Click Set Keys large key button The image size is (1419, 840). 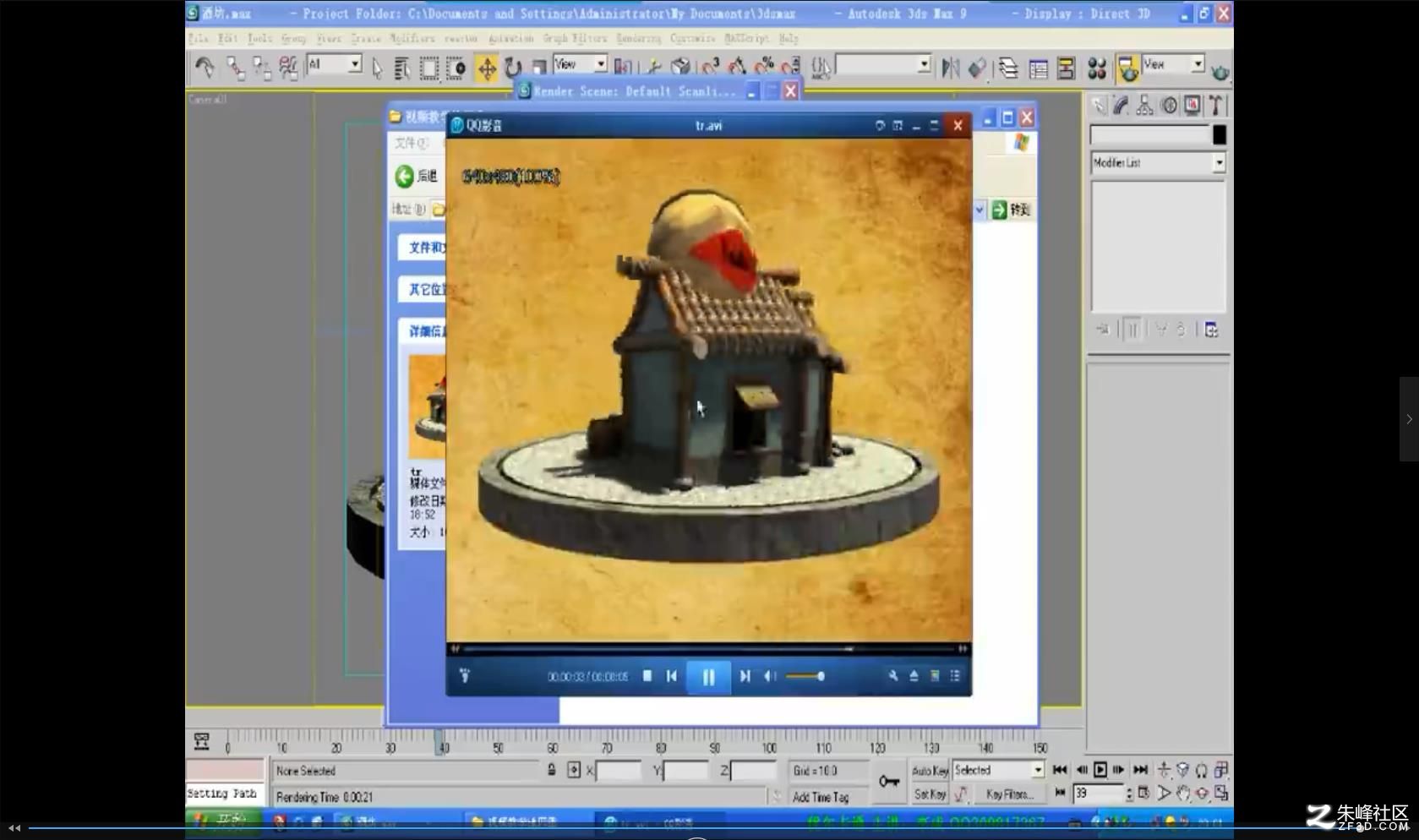point(889,782)
